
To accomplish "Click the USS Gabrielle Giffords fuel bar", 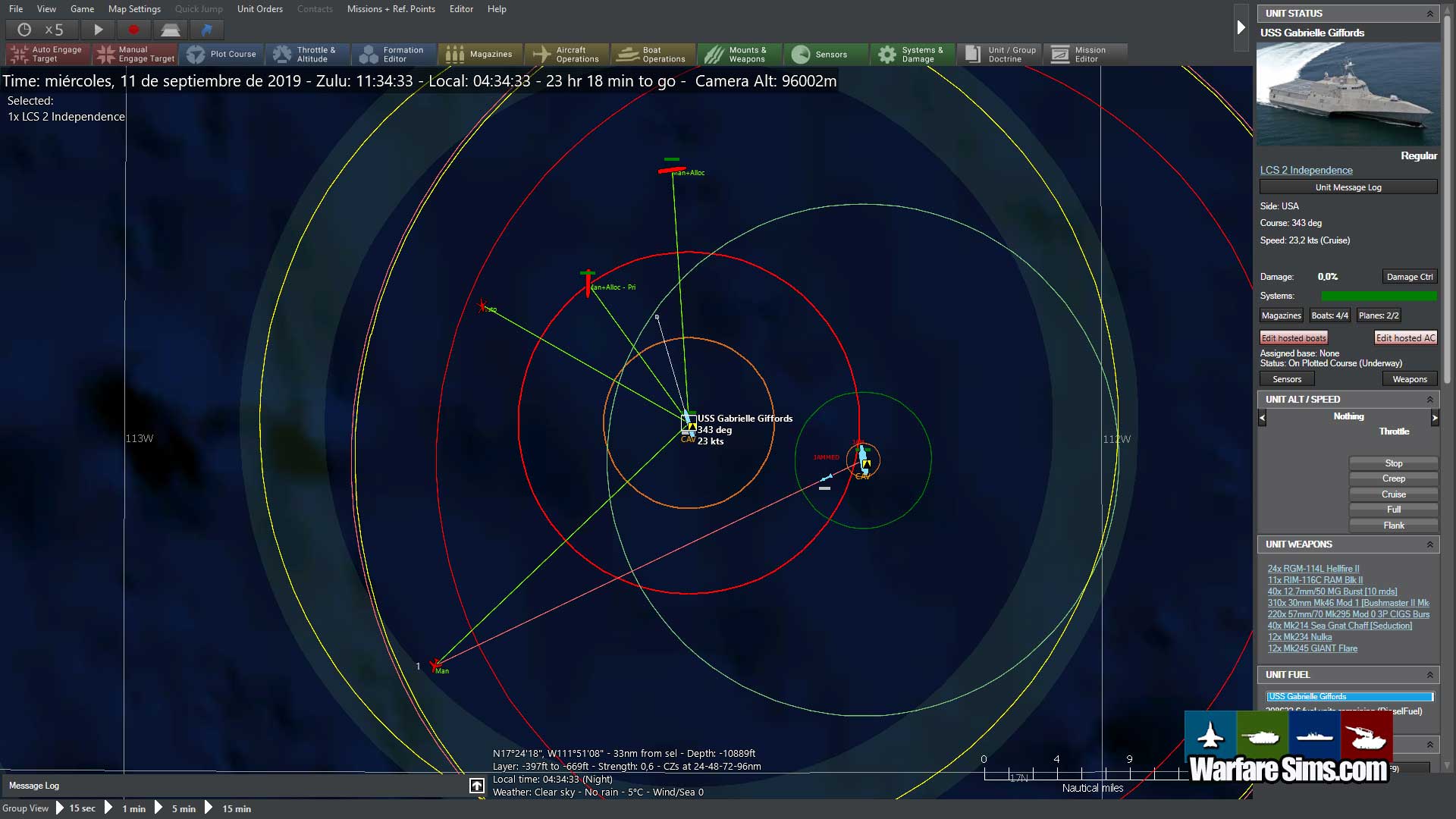I will tap(1349, 696).
